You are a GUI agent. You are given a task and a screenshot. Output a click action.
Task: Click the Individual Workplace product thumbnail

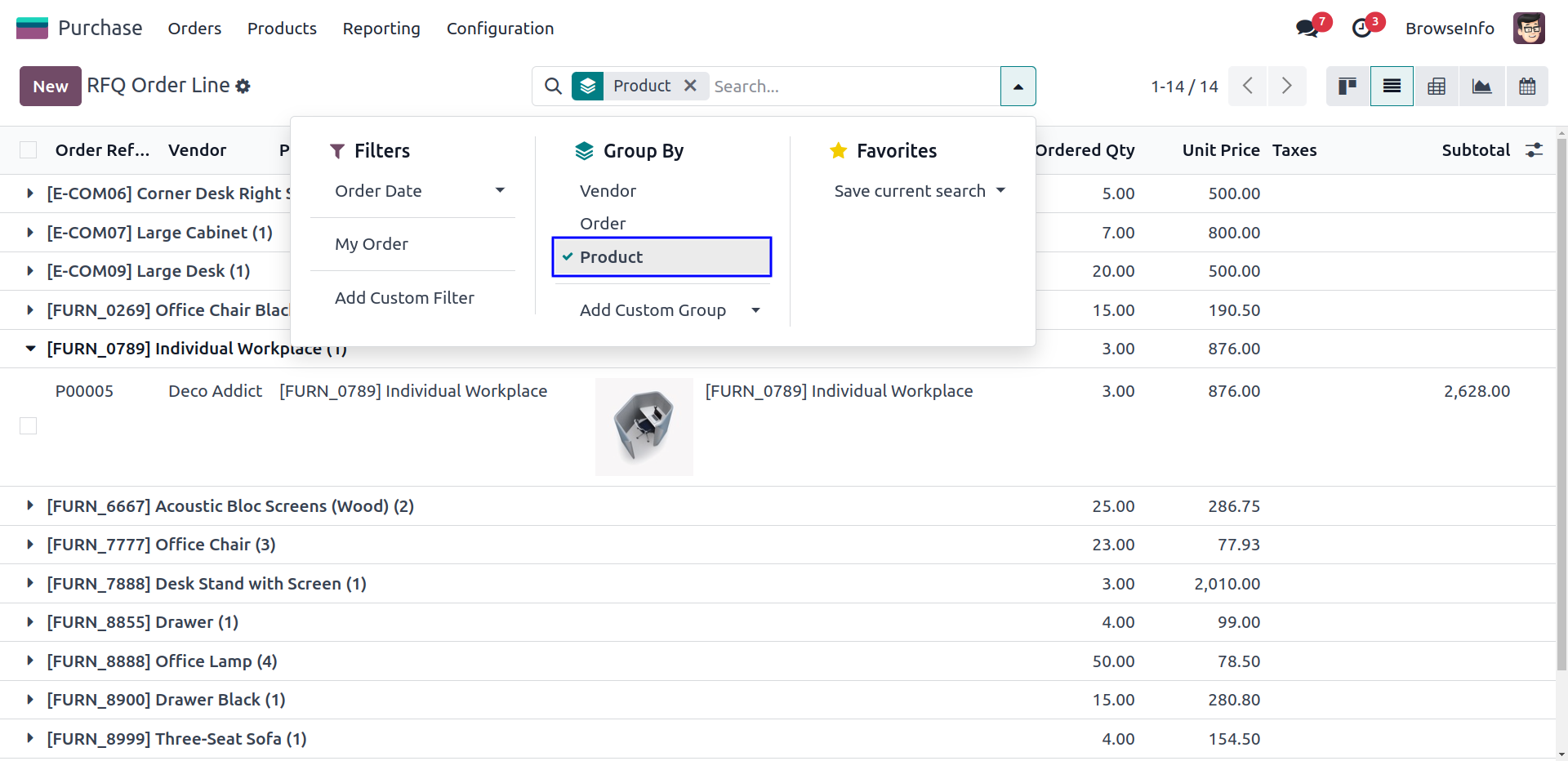(644, 427)
